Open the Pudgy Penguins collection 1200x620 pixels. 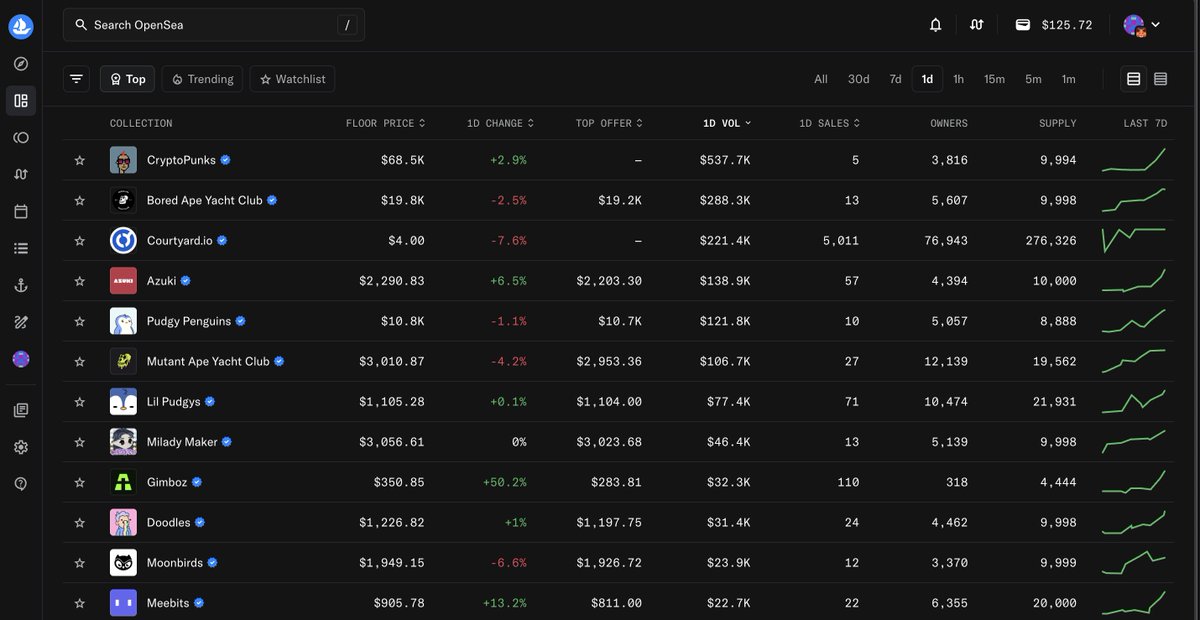(189, 321)
